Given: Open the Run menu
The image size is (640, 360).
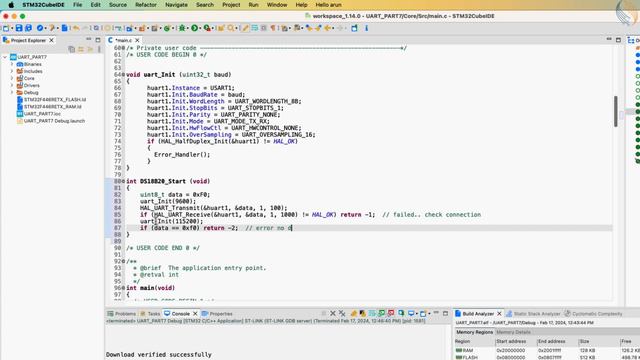Looking at the screenshot, I should coord(253,5).
